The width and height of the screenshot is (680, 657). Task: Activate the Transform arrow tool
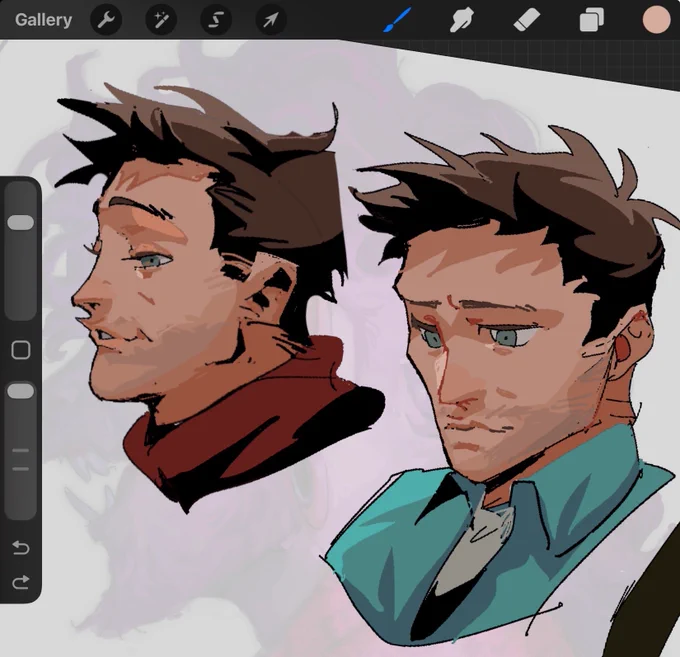(x=271, y=20)
